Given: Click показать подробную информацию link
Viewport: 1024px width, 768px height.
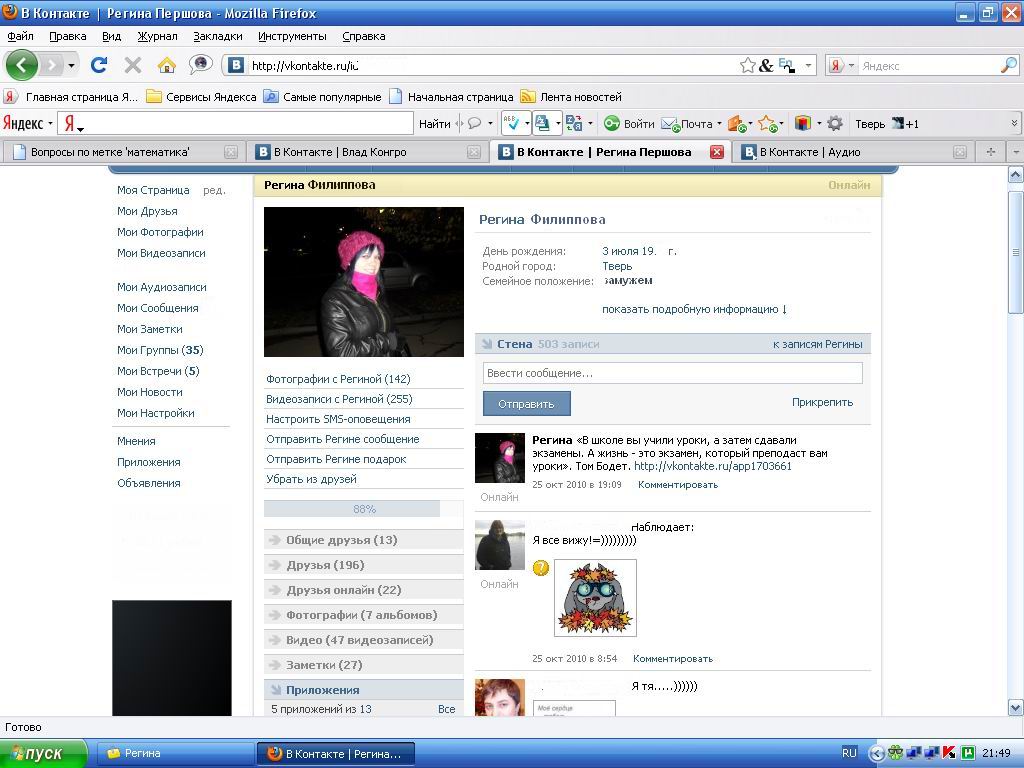Looking at the screenshot, I should point(694,309).
